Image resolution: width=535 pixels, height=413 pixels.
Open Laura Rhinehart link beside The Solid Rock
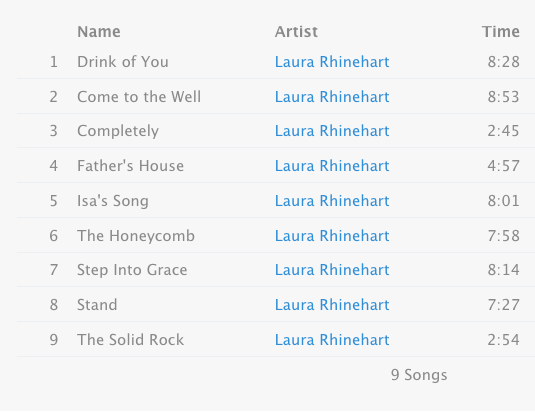[332, 340]
